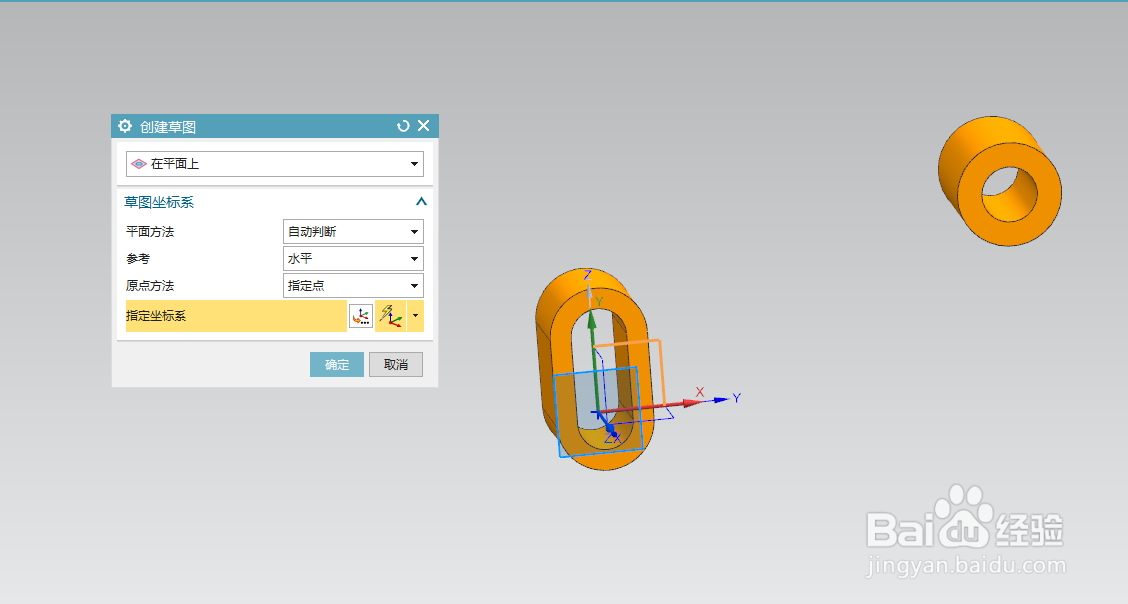This screenshot has height=604, width=1128.
Task: Open the 在平面上 sketch type dropdown
Action: click(x=275, y=164)
